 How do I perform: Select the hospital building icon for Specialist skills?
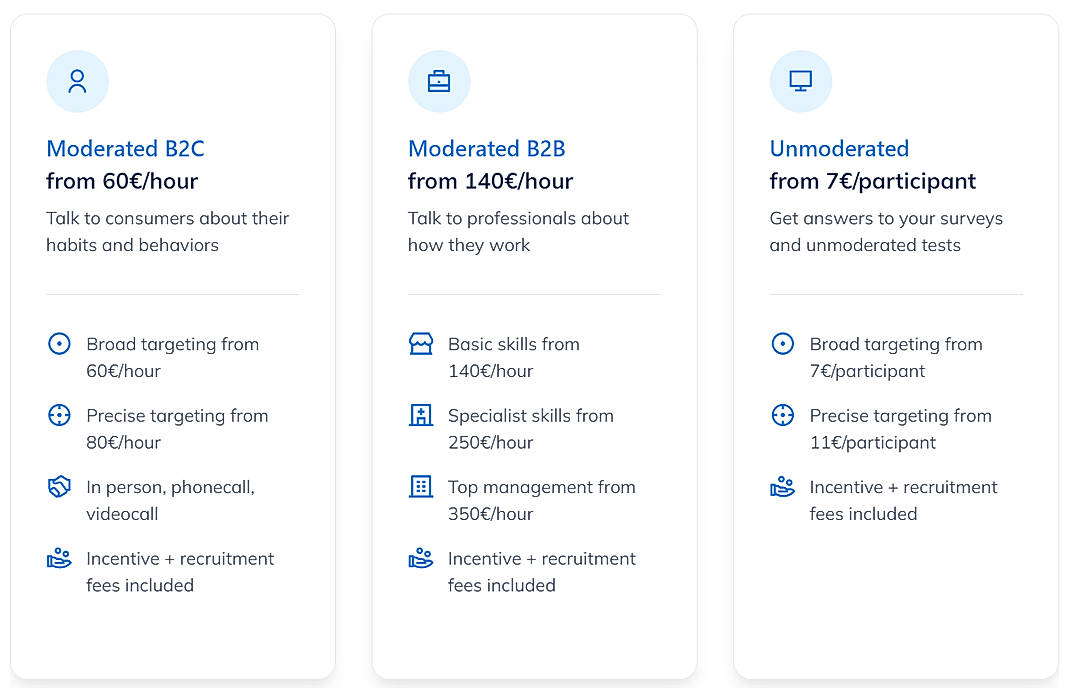pyautogui.click(x=420, y=415)
